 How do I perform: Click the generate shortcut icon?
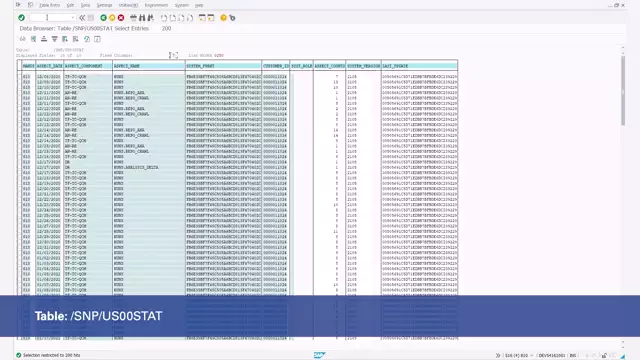pos(211,18)
